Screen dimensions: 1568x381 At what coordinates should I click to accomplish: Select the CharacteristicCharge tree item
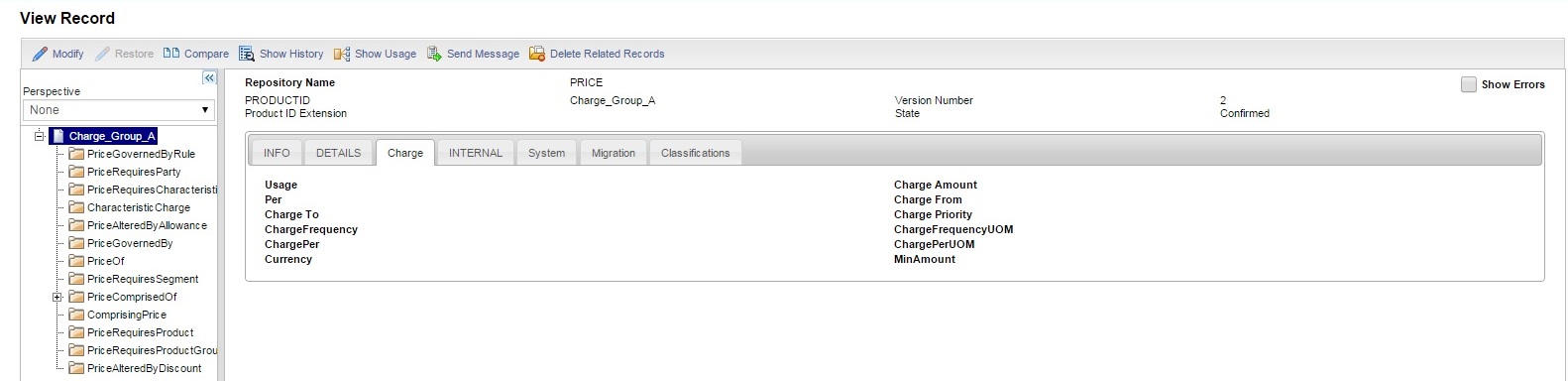pyautogui.click(x=138, y=207)
